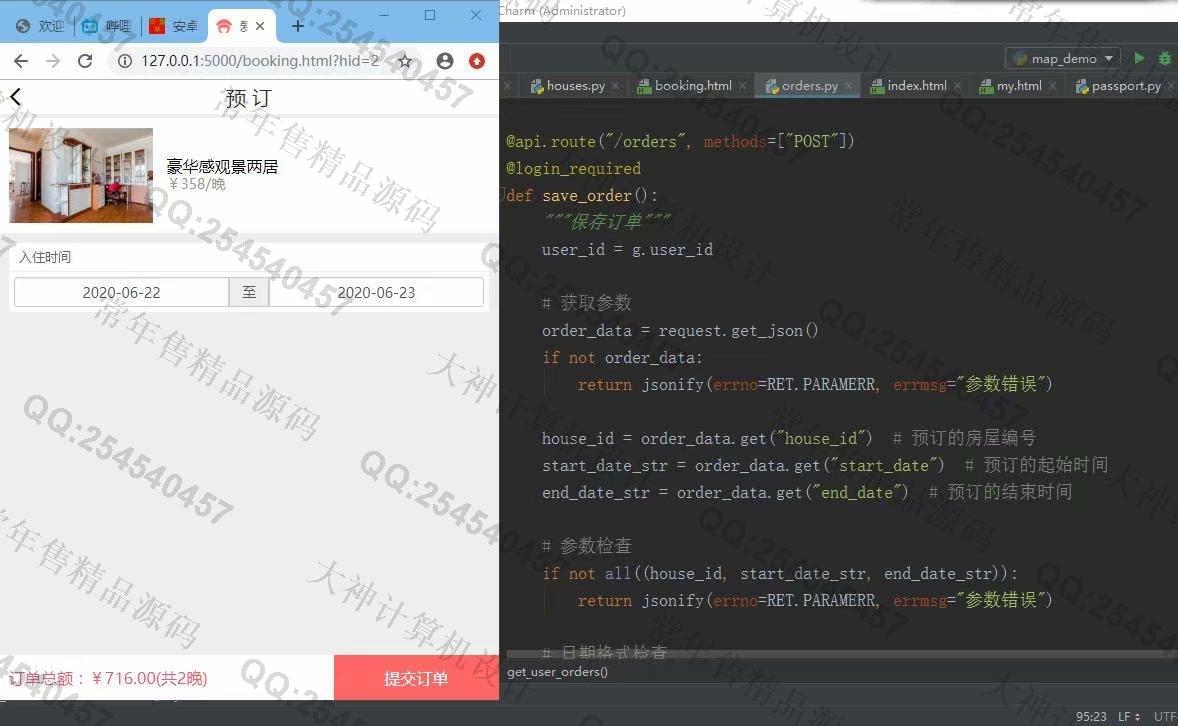Go back in Chrome browser
Image resolution: width=1178 pixels, height=726 pixels.
21,61
